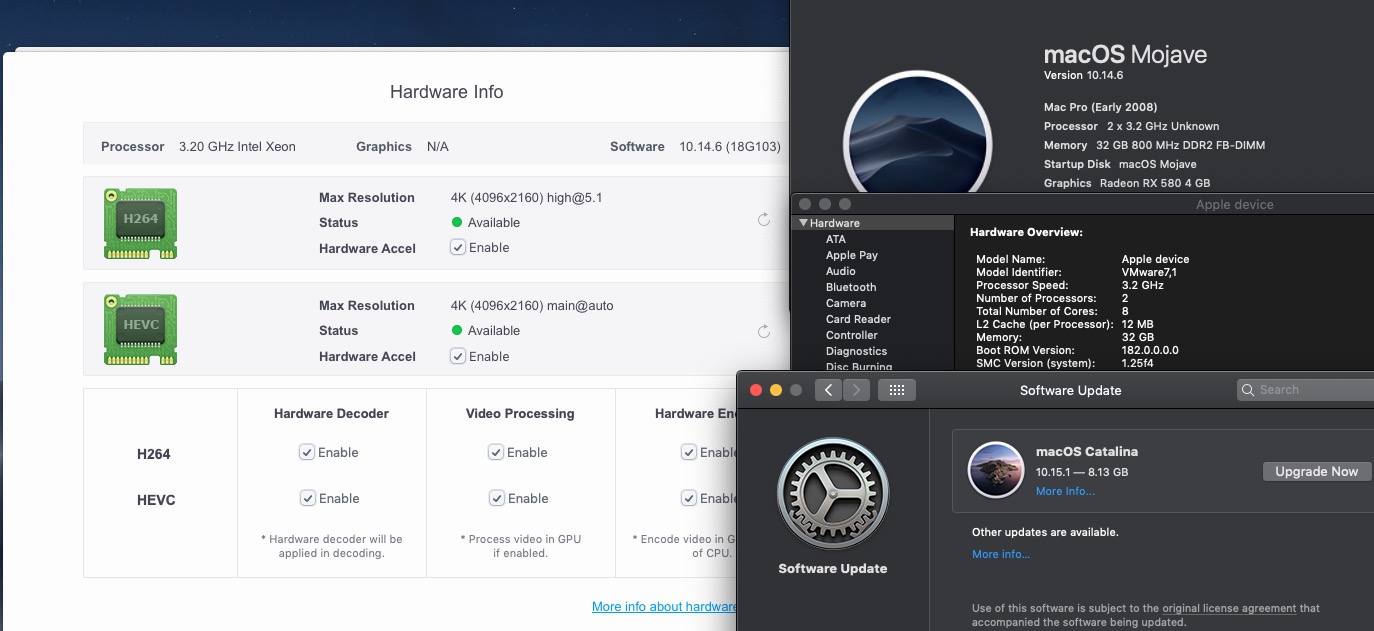Collapse the Hardware tree in System Information
Image resolution: width=1374 pixels, height=631 pixels.
(x=803, y=223)
